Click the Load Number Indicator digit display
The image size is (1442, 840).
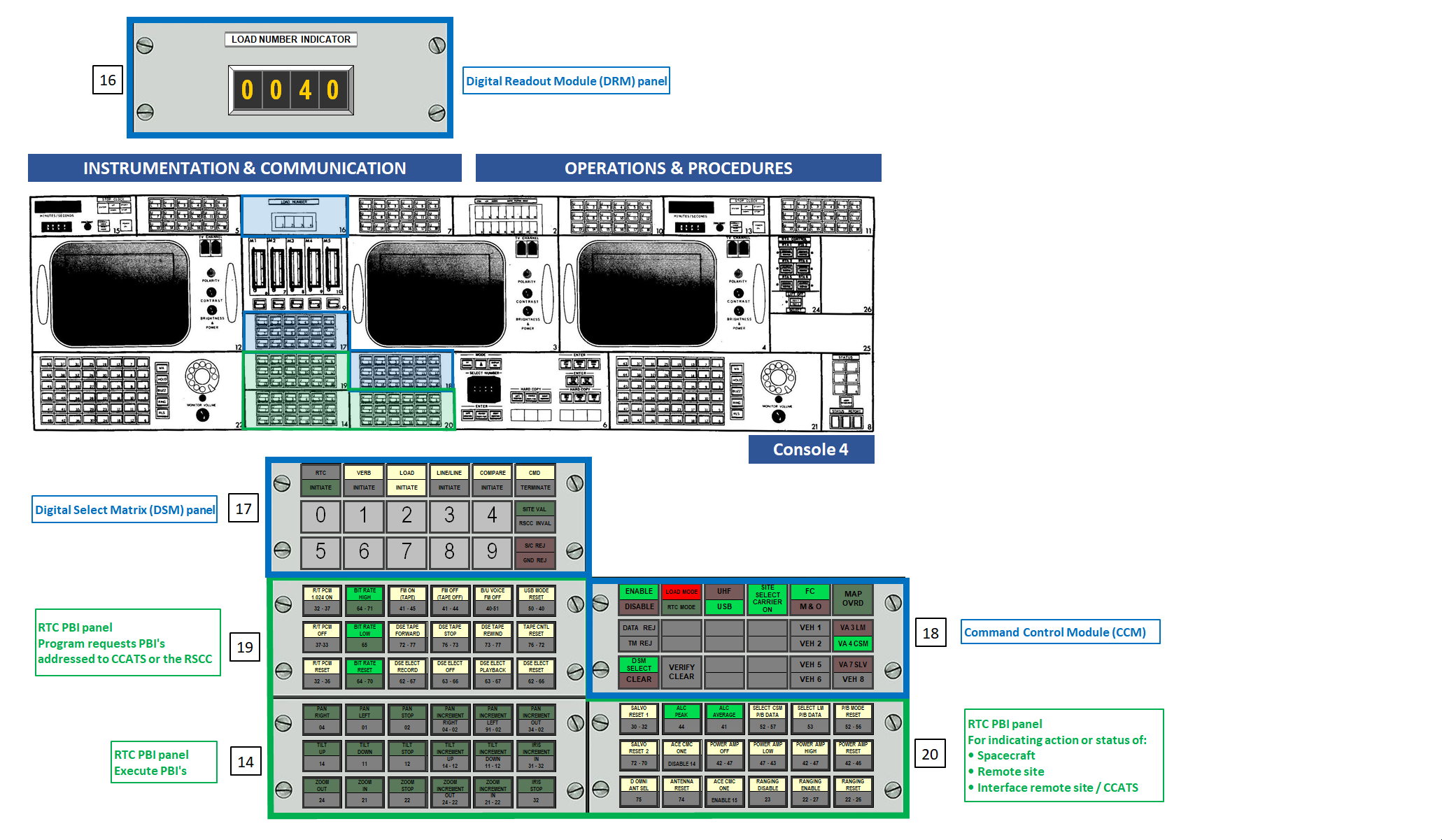(x=290, y=90)
